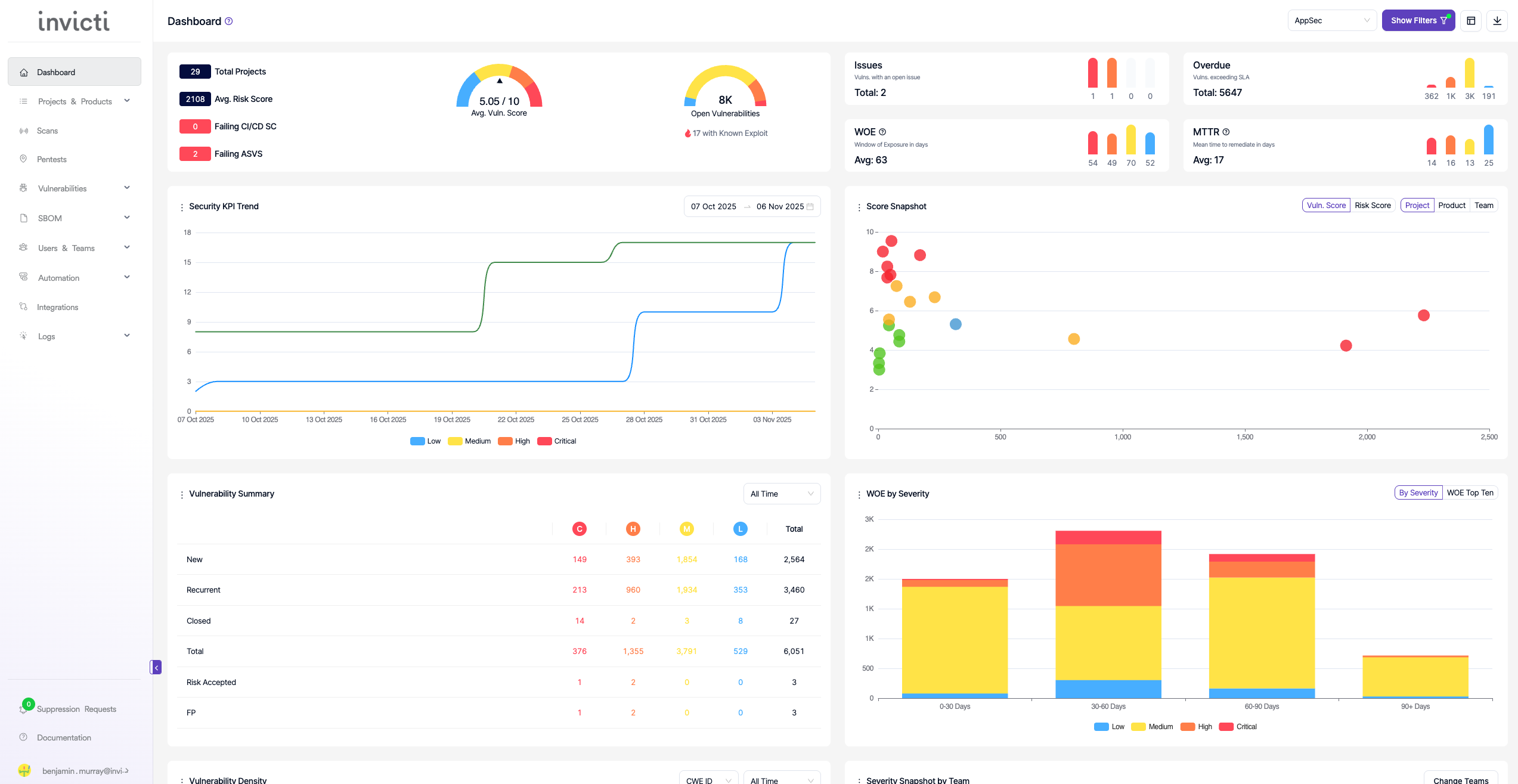Switch WOE chart to WOE Top Ten
Screen dimensions: 1518x784
tap(1470, 493)
